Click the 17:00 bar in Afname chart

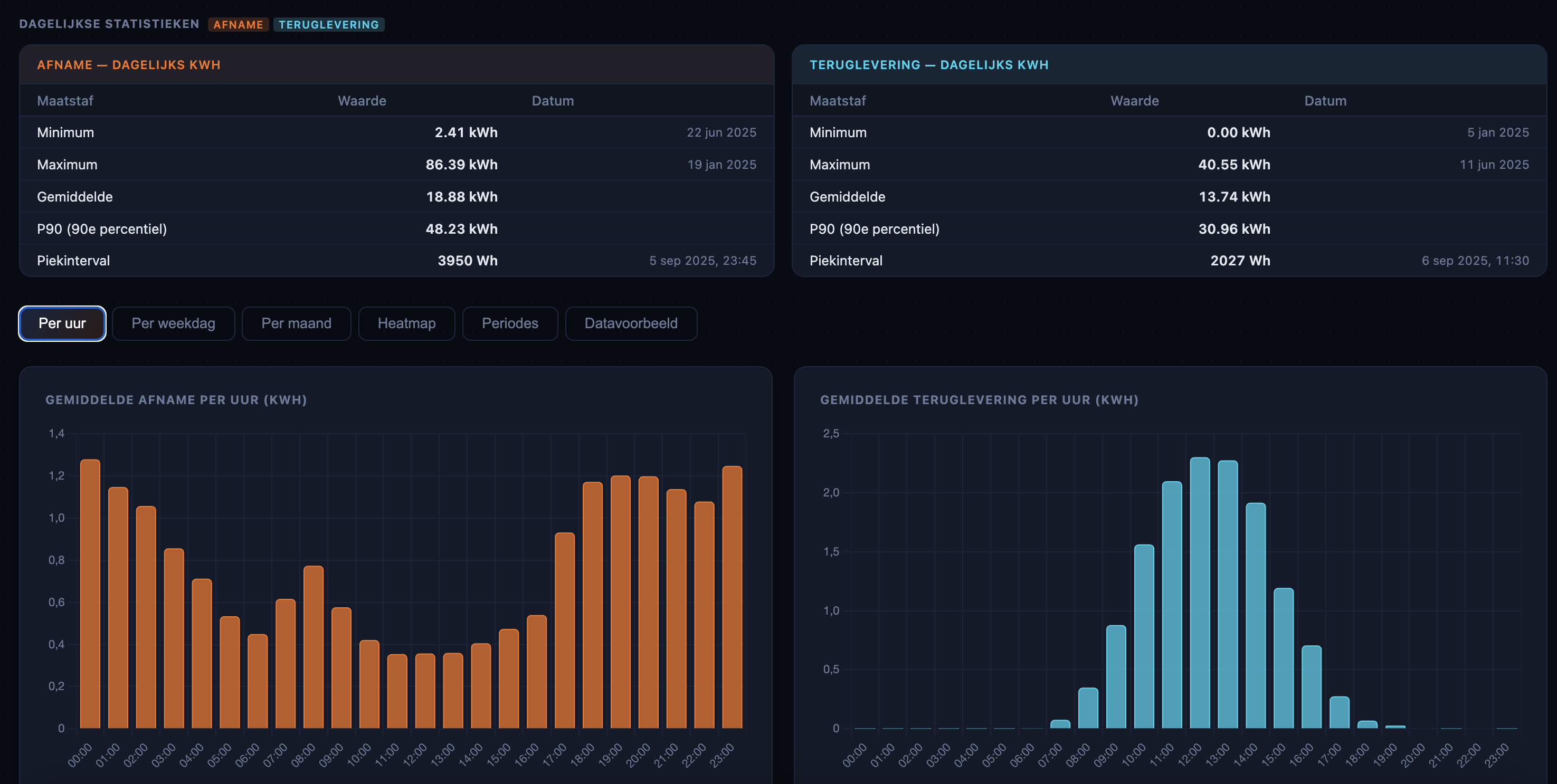(x=565, y=630)
